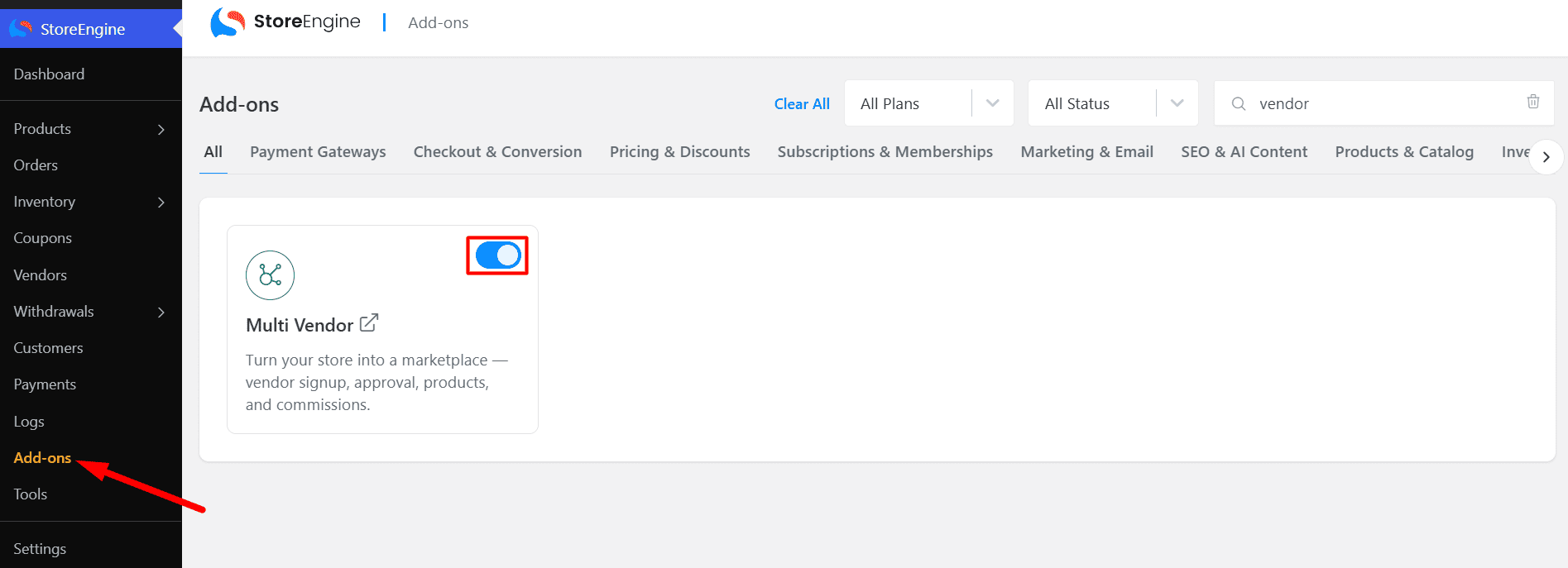
Task: Click the Multi Vendor description text
Action: (x=376, y=383)
